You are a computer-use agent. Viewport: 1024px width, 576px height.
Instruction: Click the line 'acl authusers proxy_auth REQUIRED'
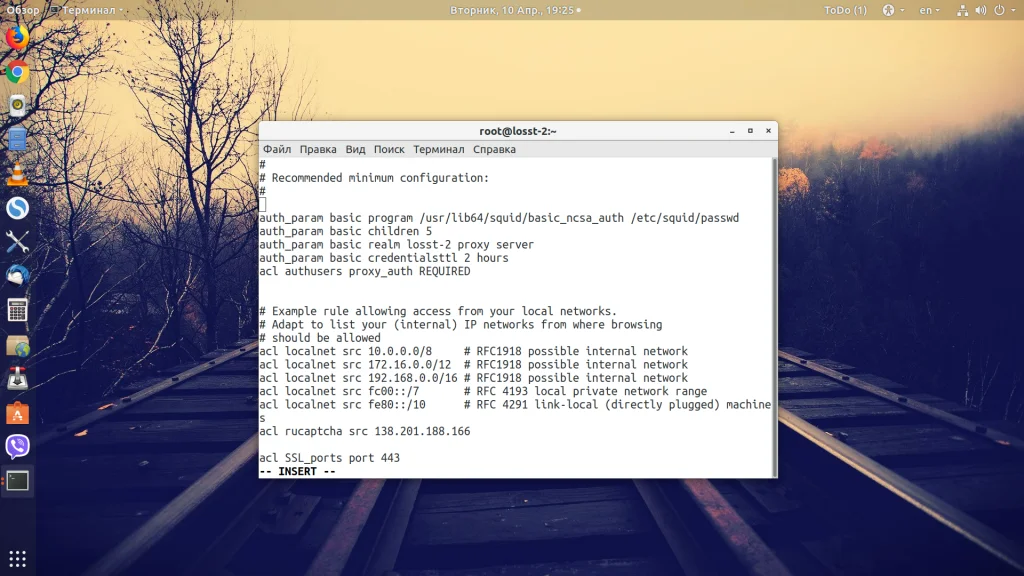pyautogui.click(x=364, y=271)
